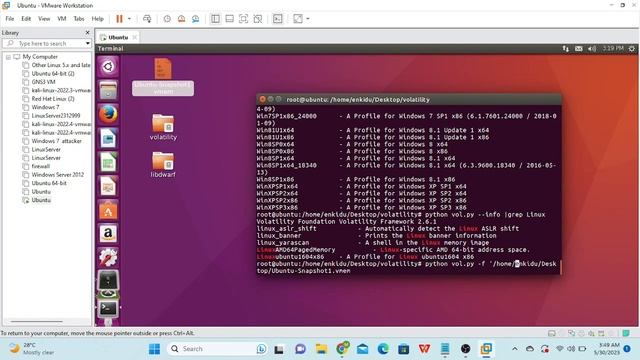The height and width of the screenshot is (360, 640).
Task: Select LinuxServer2312999 in library
Action: click(52, 116)
